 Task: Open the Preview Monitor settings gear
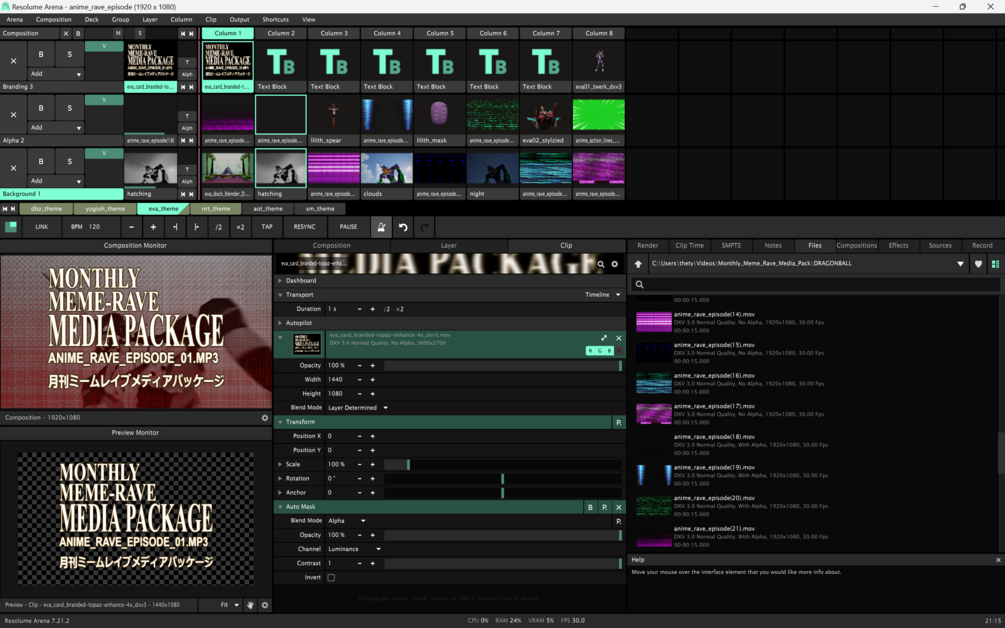point(265,605)
